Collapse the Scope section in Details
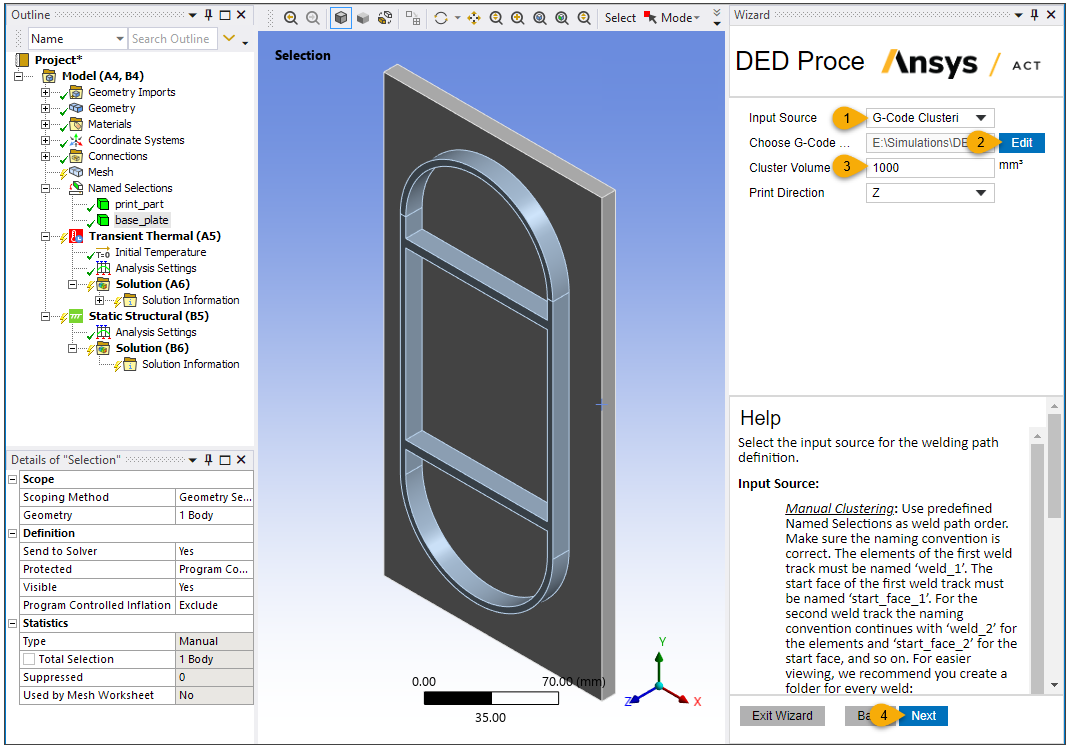 (x=13, y=480)
